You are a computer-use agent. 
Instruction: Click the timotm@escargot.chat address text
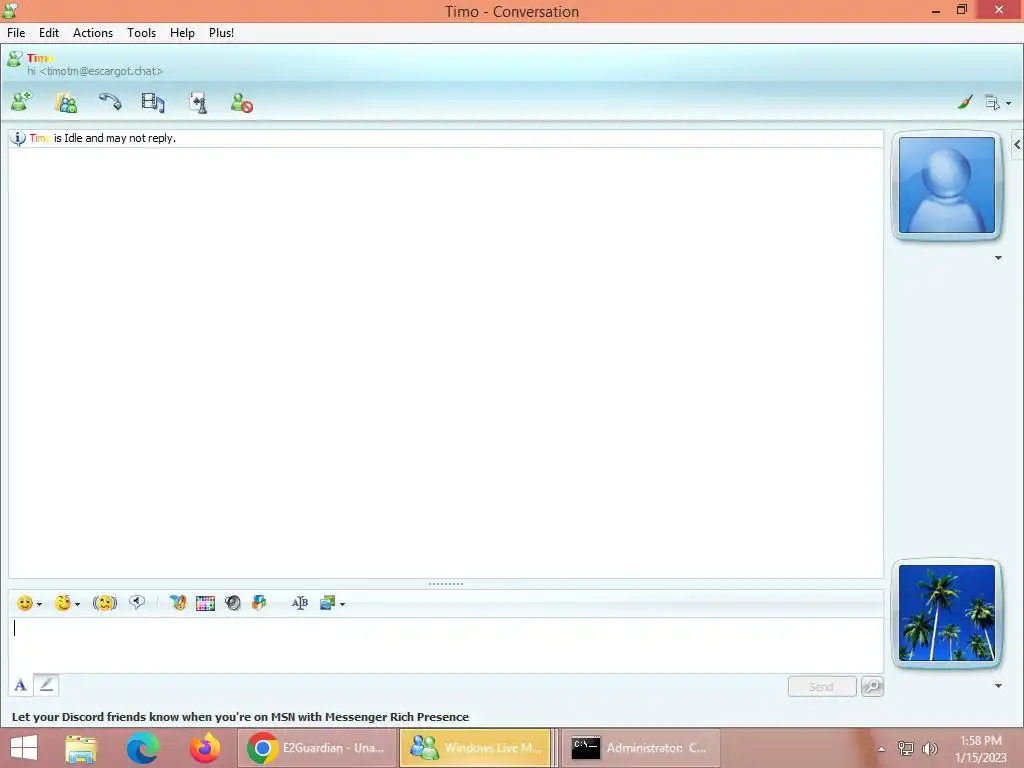101,71
